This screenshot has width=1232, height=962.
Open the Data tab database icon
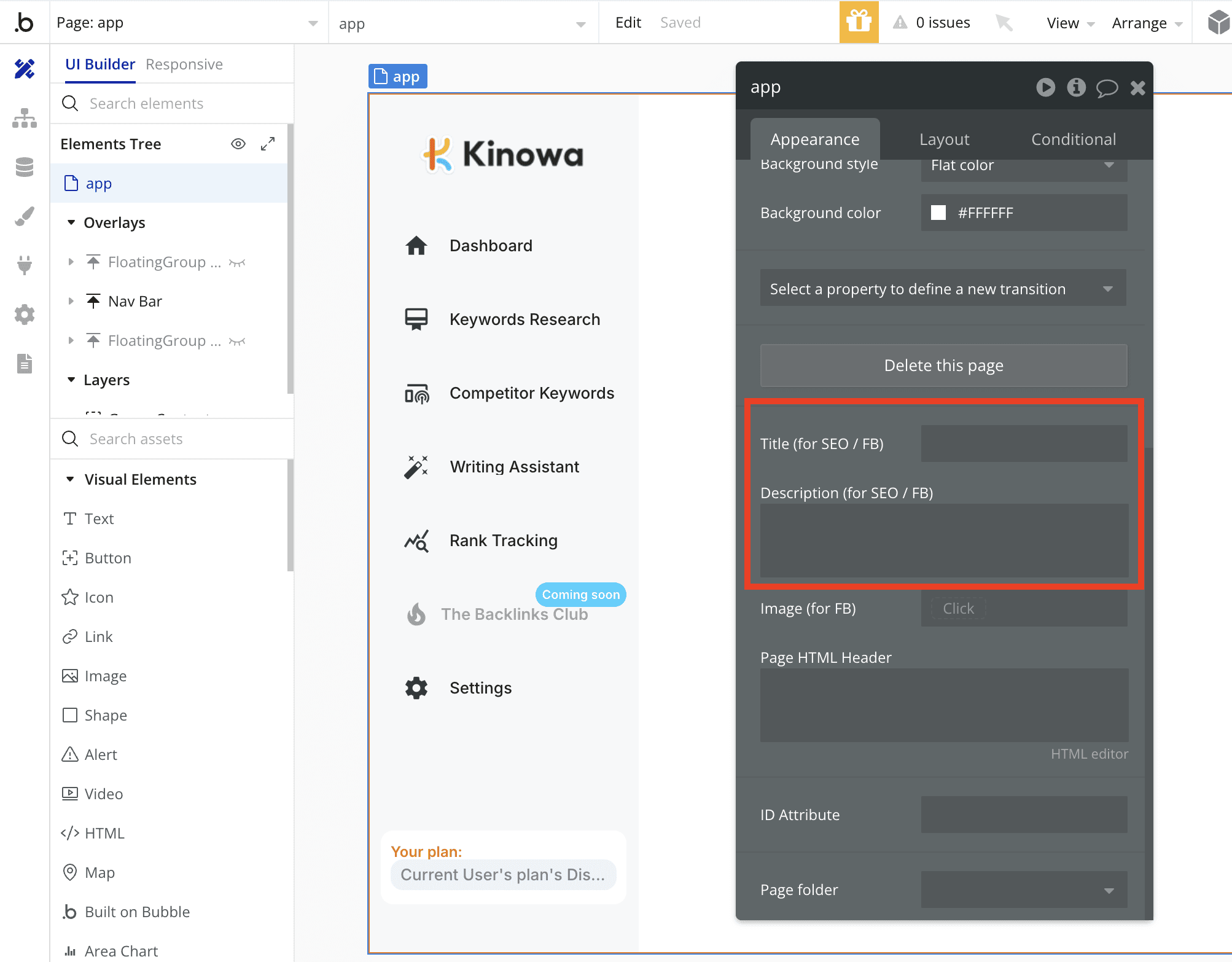(x=25, y=167)
